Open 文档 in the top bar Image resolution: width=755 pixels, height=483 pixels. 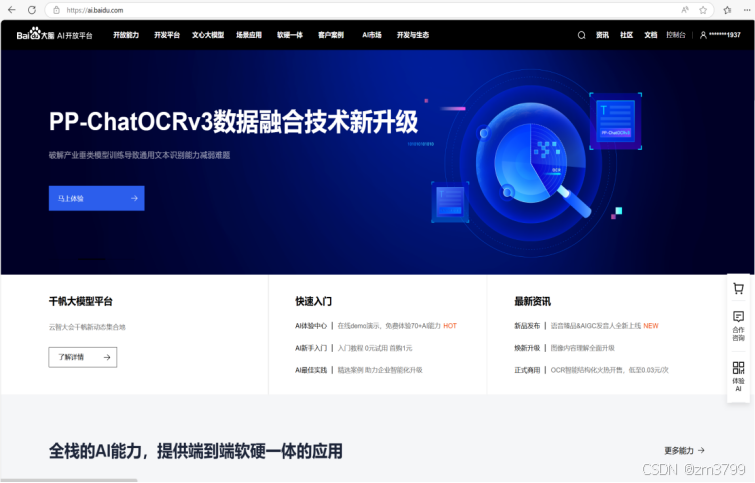[651, 35]
